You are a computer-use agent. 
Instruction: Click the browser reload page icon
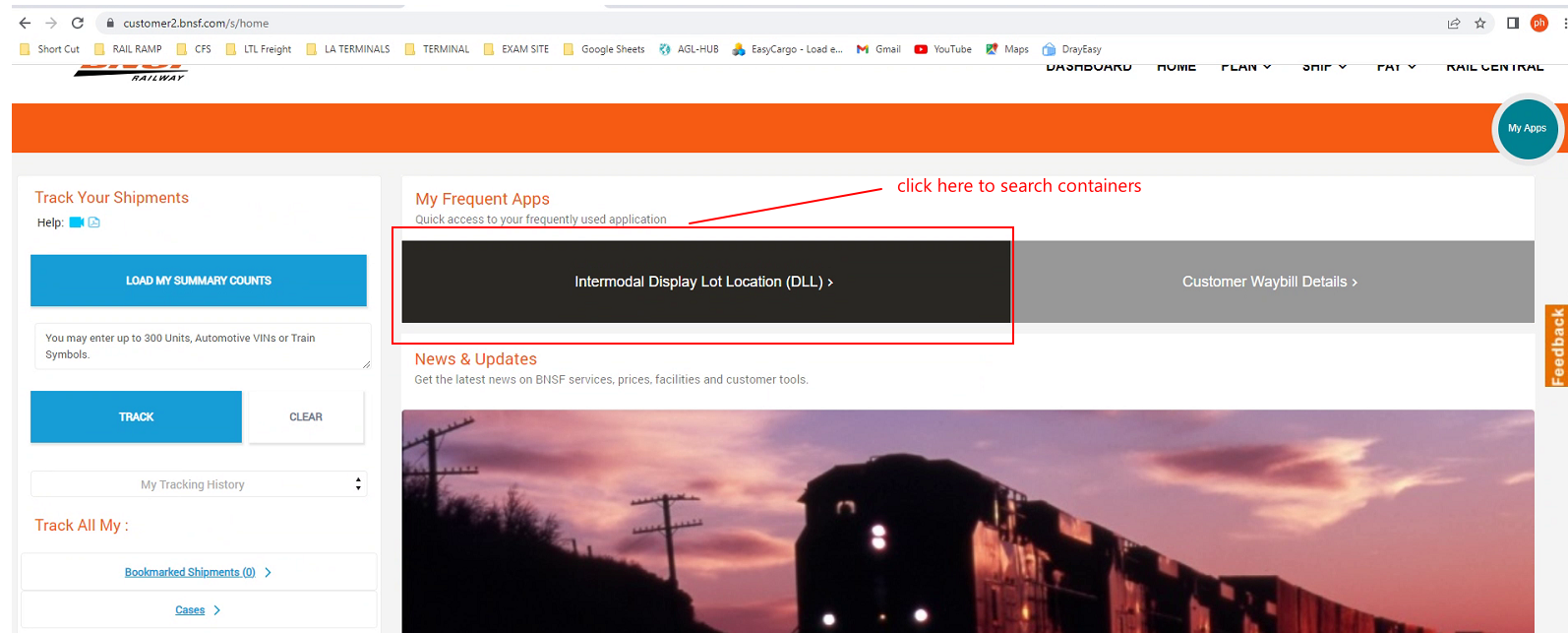(x=78, y=23)
